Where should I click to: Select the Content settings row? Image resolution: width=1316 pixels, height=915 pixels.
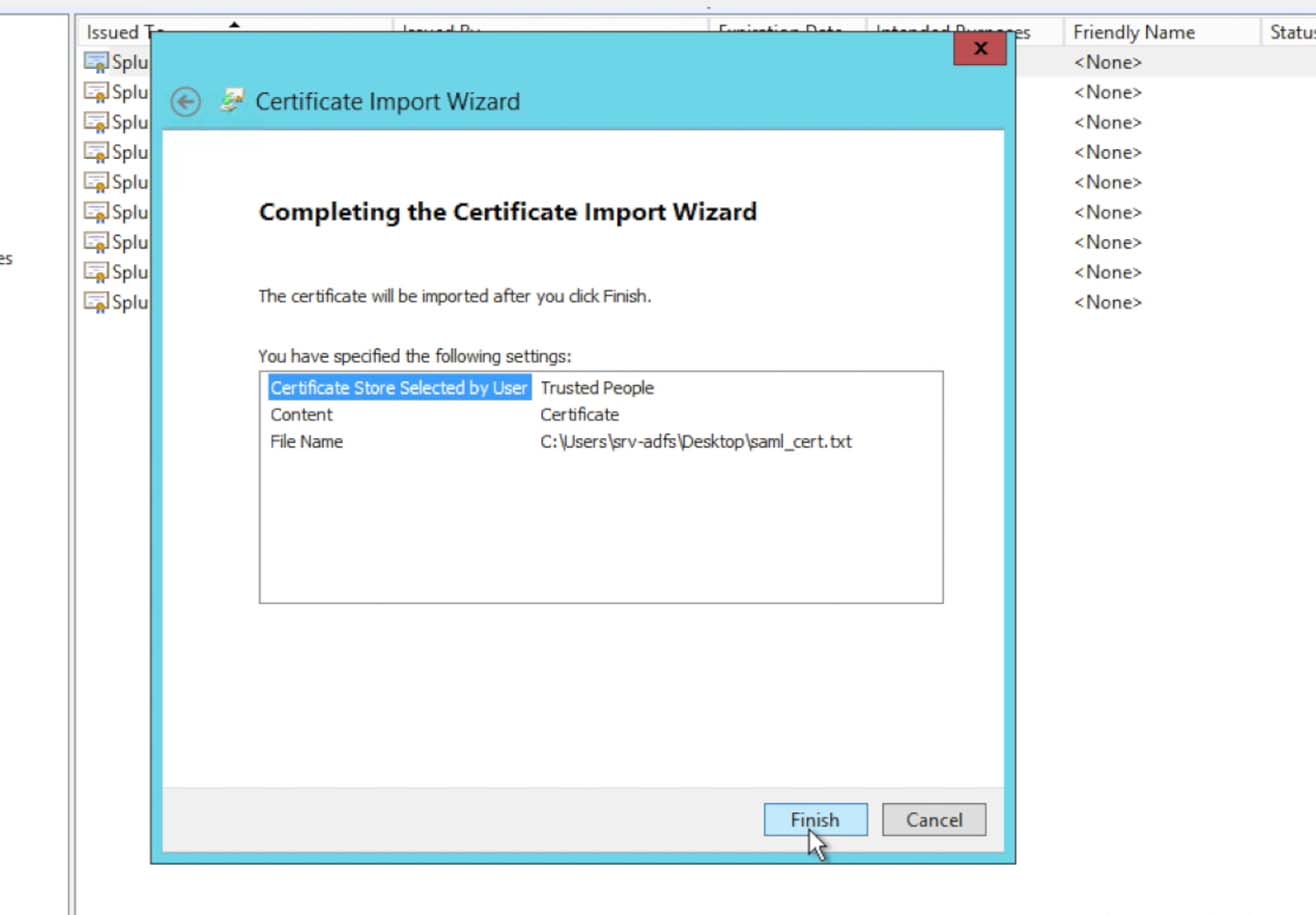click(301, 415)
